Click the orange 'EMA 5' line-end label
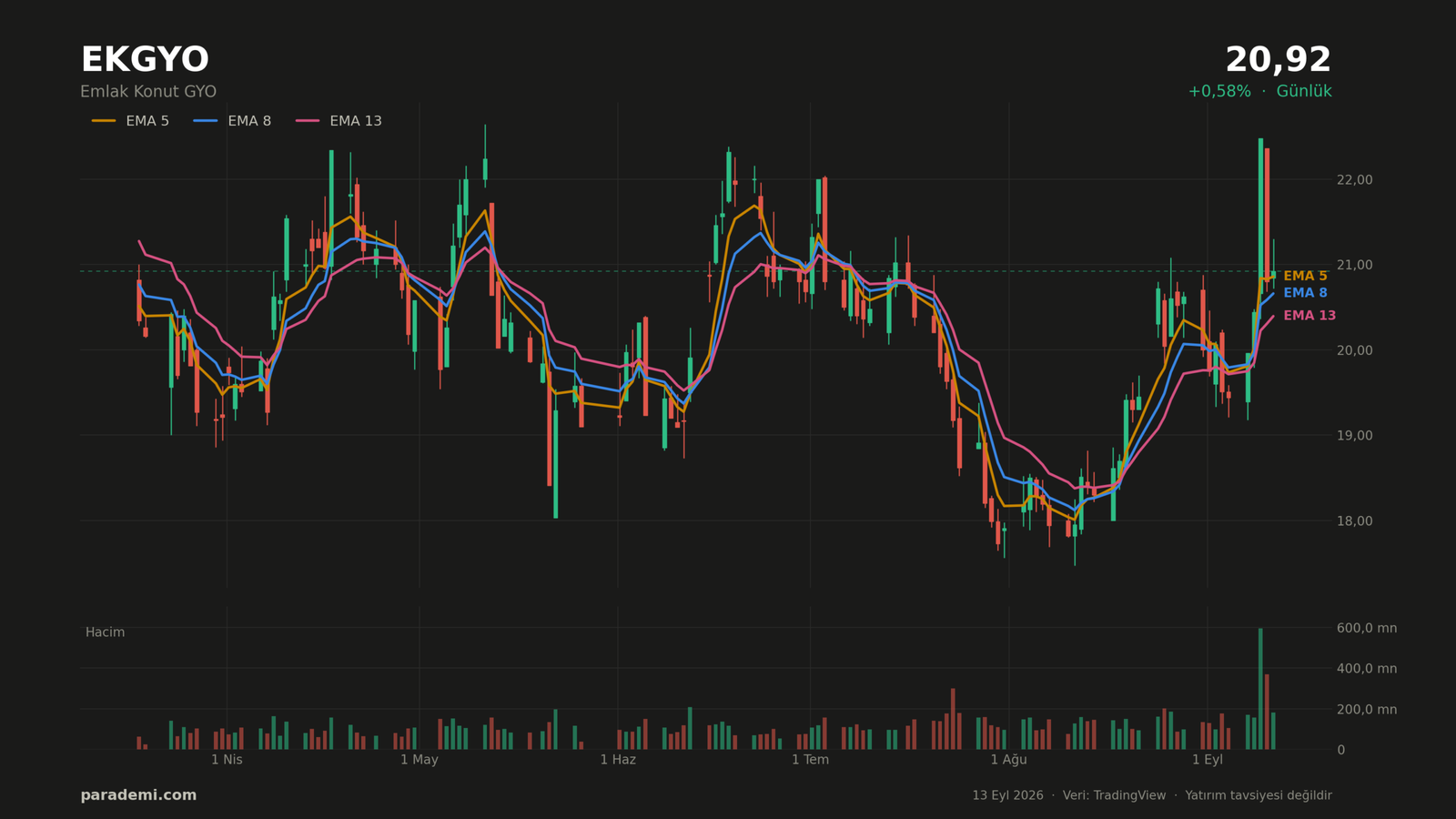1456x819 pixels. 1305,276
